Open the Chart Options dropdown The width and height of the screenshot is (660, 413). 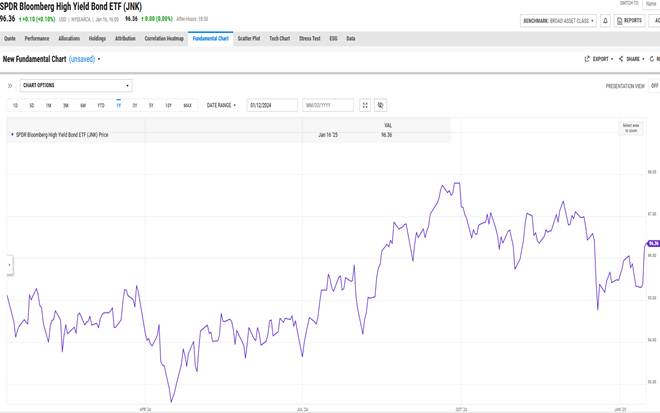76,85
